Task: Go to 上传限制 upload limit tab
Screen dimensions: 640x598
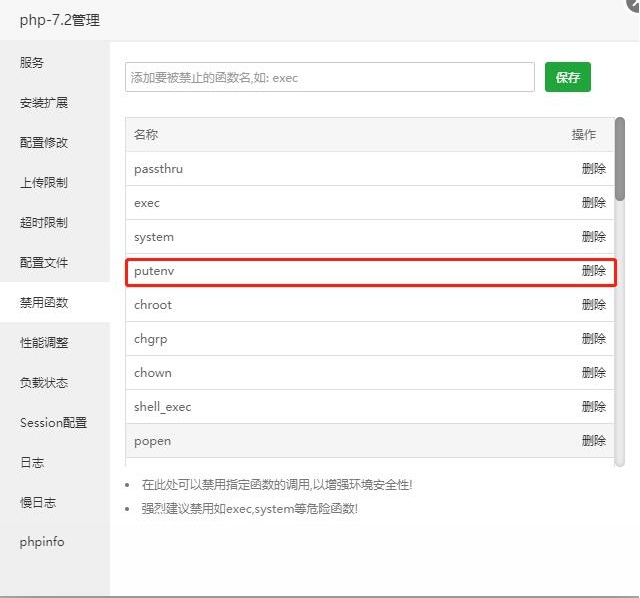Action: coord(44,183)
